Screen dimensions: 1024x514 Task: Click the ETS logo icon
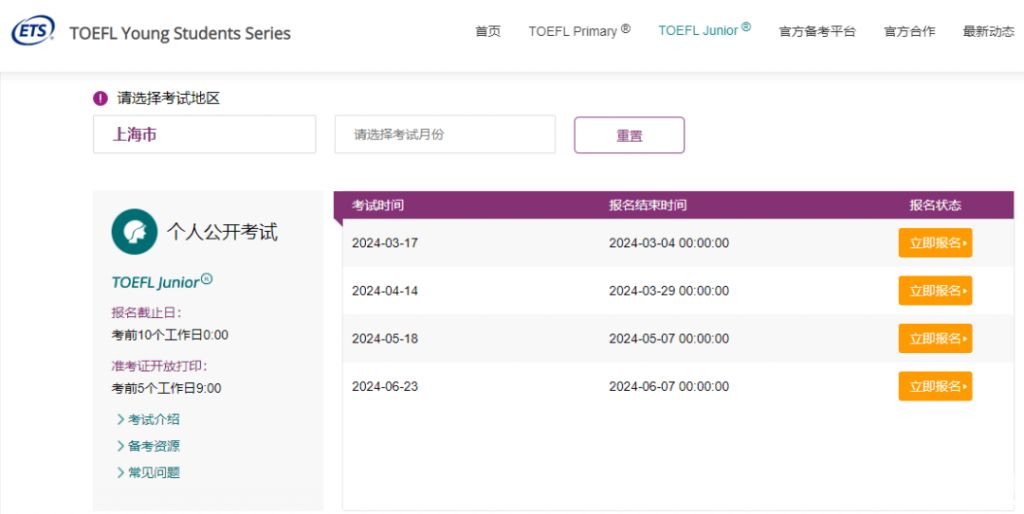coord(33,31)
